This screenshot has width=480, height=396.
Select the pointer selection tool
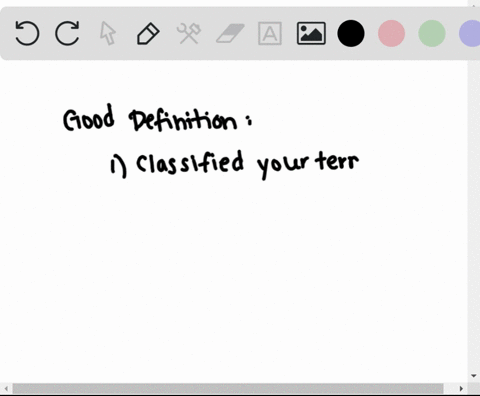pyautogui.click(x=108, y=33)
